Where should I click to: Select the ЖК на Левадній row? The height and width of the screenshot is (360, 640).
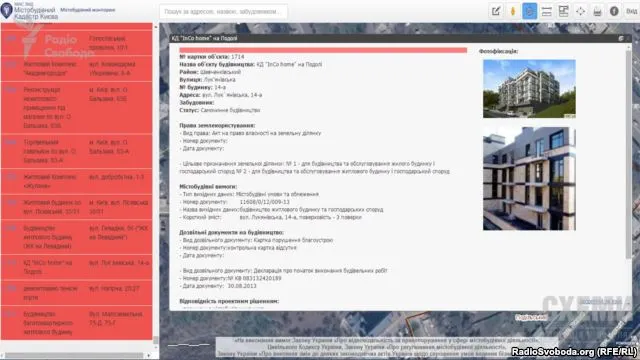click(x=76, y=237)
